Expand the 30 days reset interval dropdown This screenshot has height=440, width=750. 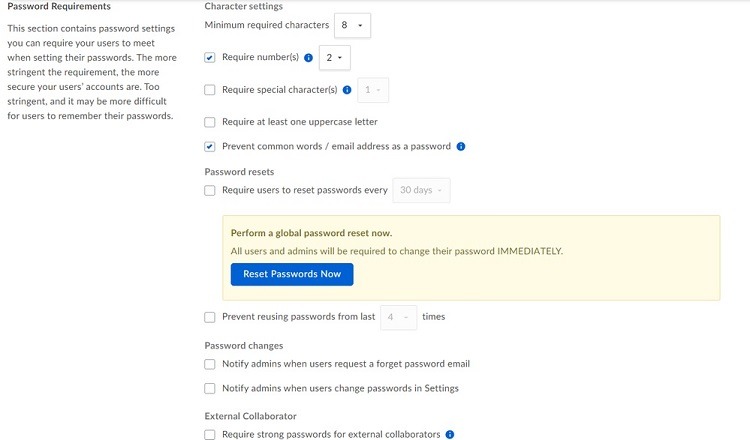point(421,190)
